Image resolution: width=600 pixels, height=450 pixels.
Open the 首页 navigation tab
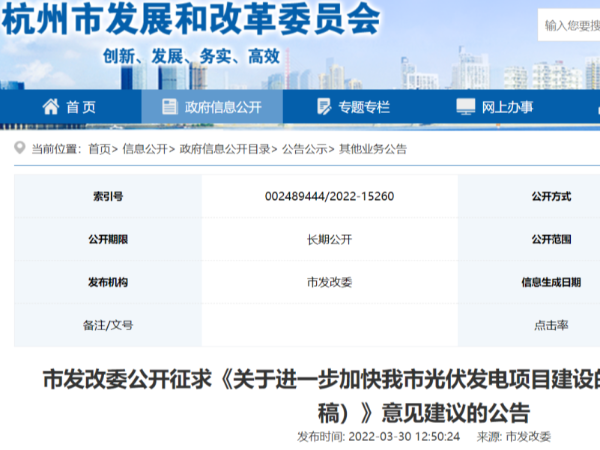(80, 107)
